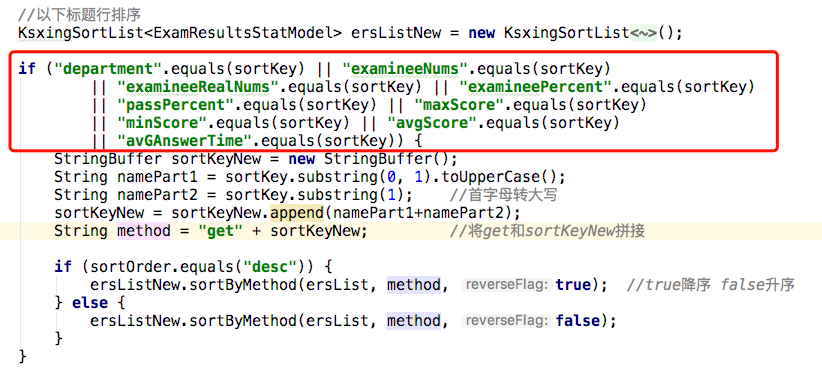This screenshot has height=375, width=822.
Task: Click the sortOrder variable
Action: coord(131,267)
